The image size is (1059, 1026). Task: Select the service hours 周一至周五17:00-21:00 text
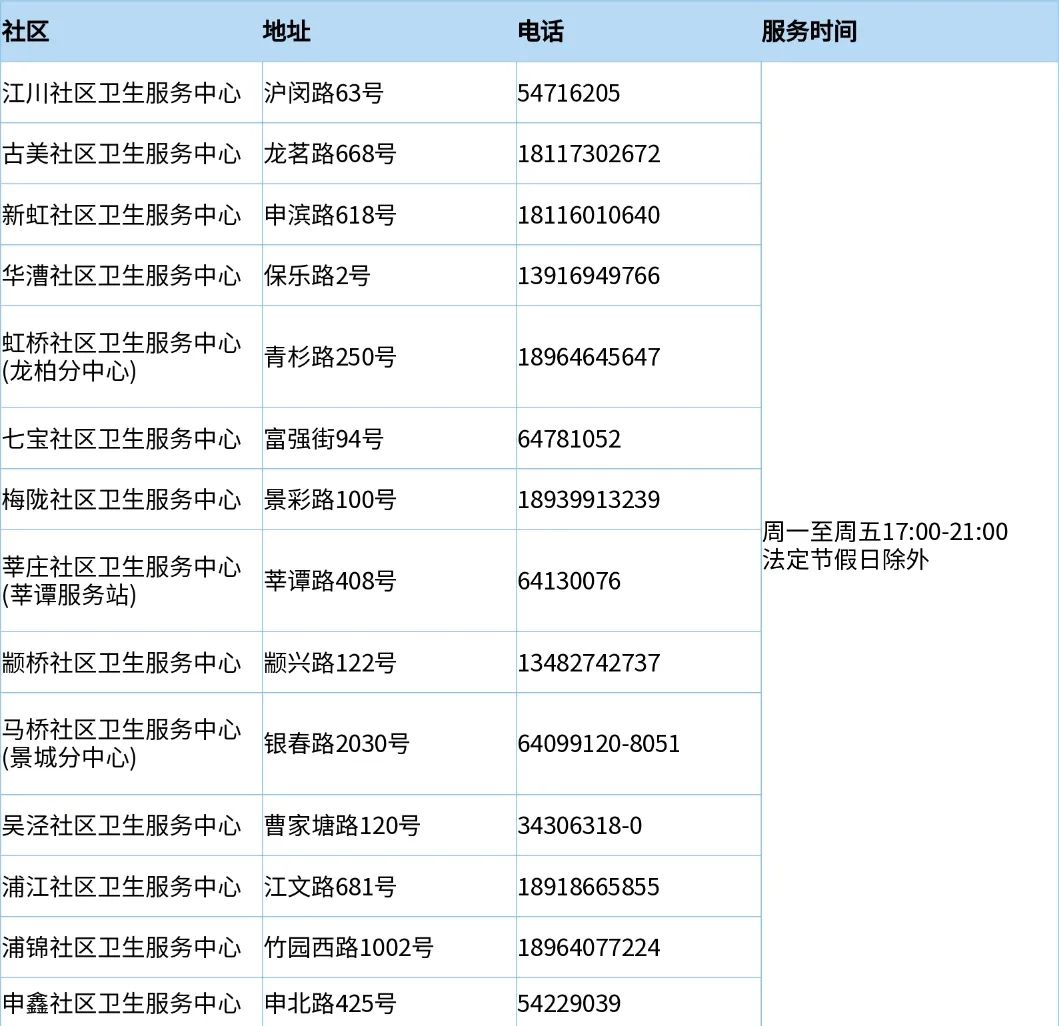885,532
